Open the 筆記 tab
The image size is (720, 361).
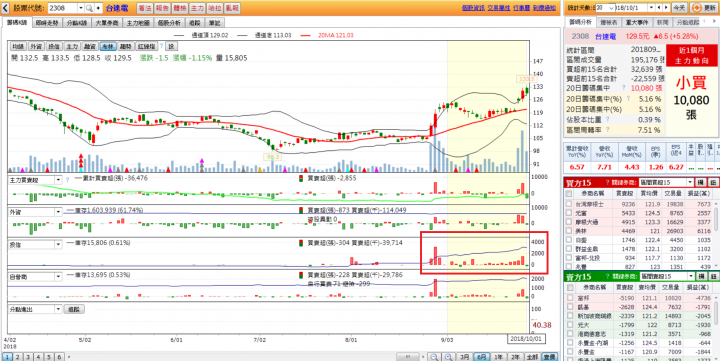[214, 23]
